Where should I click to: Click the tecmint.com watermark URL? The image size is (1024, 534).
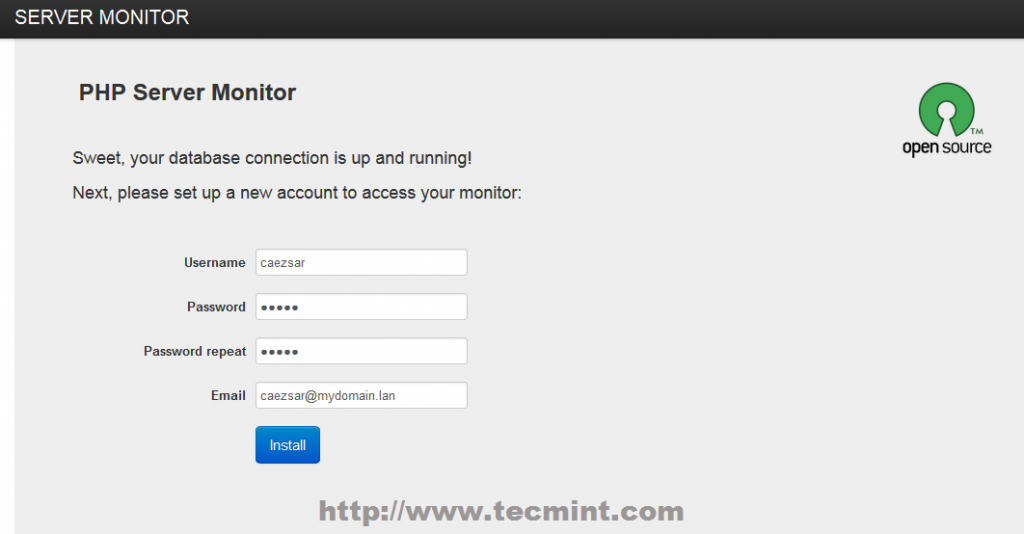(501, 512)
